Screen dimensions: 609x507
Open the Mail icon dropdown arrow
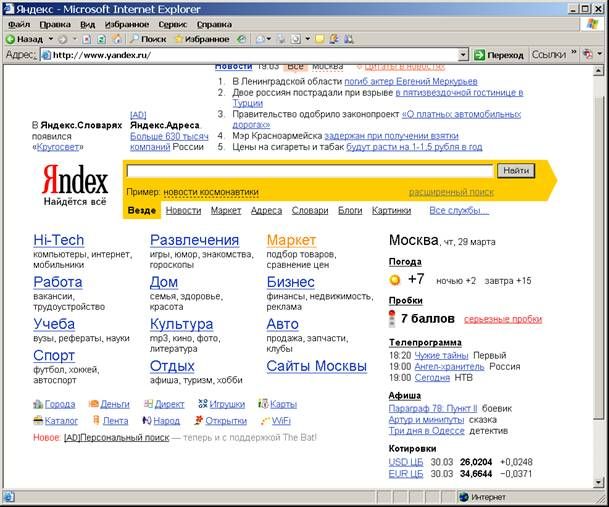(268, 39)
